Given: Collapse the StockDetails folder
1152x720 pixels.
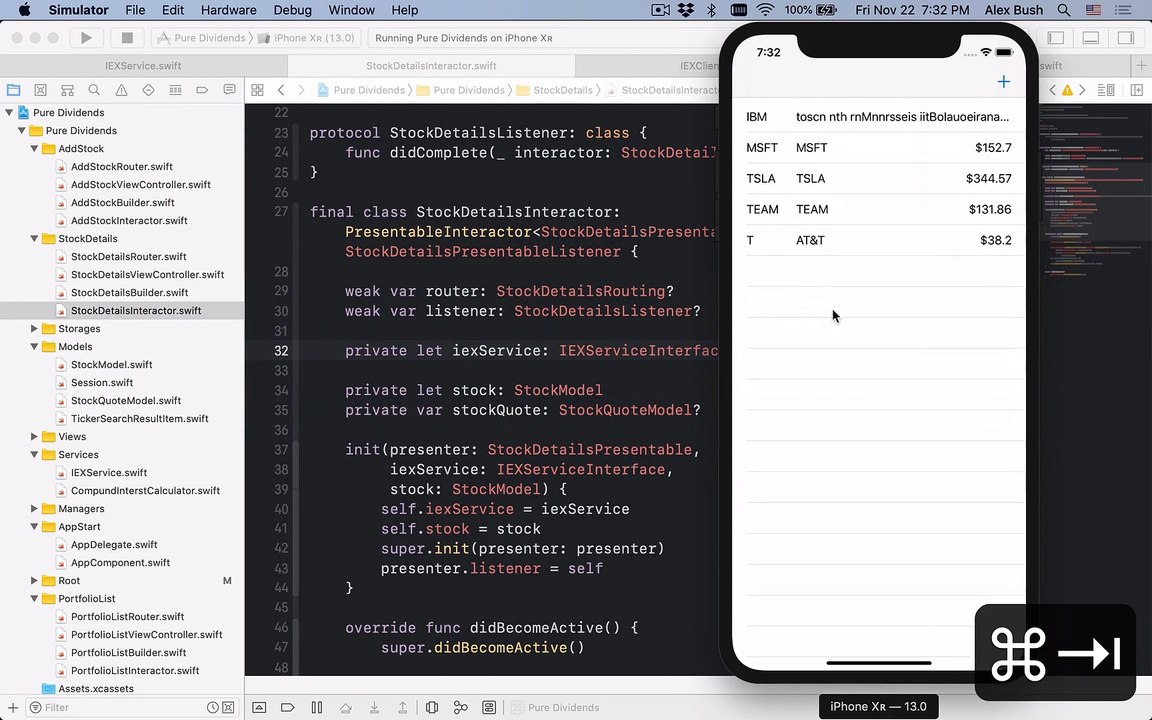Looking at the screenshot, I should (x=34, y=239).
